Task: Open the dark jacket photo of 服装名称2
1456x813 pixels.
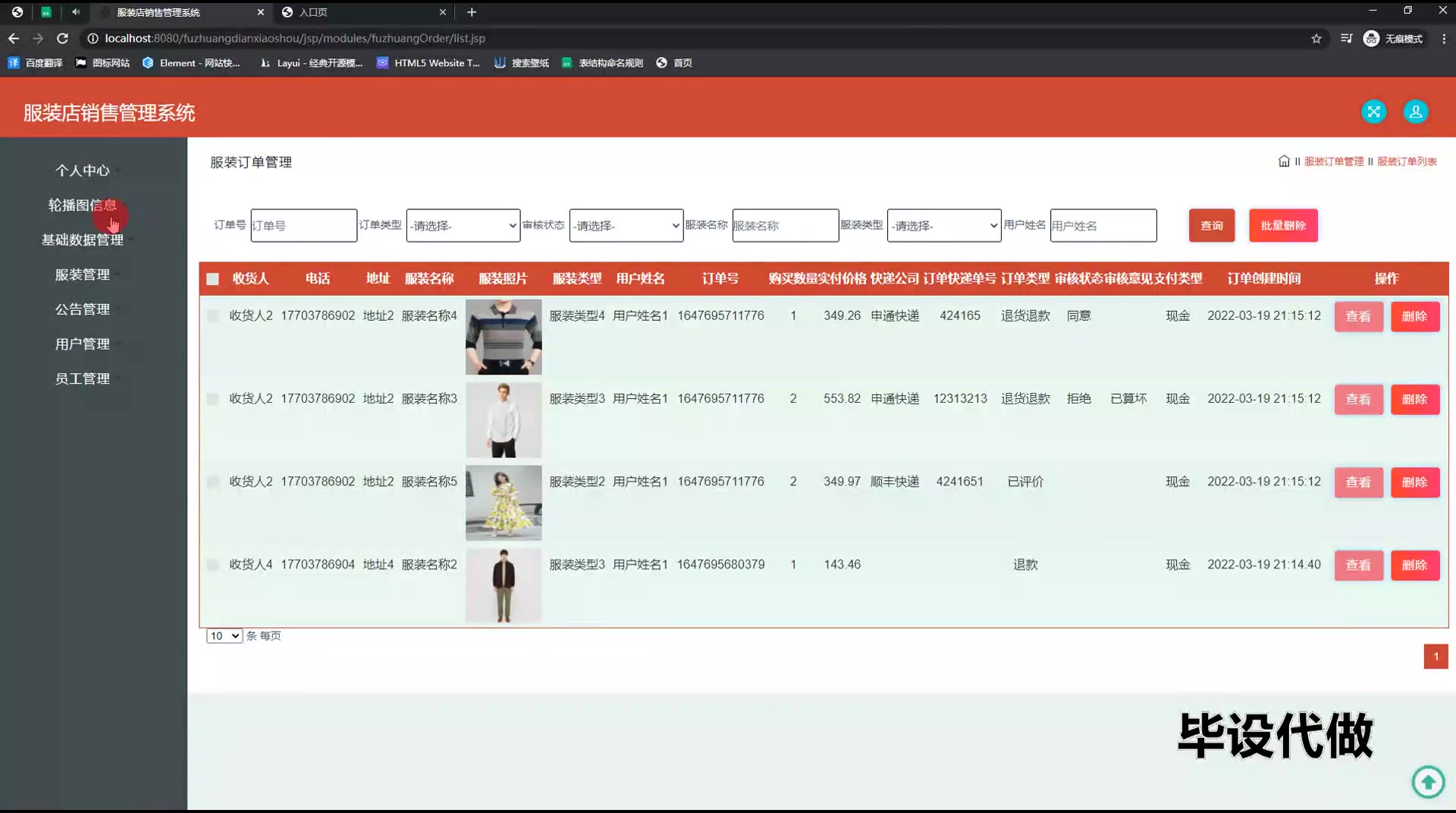Action: pyautogui.click(x=504, y=585)
